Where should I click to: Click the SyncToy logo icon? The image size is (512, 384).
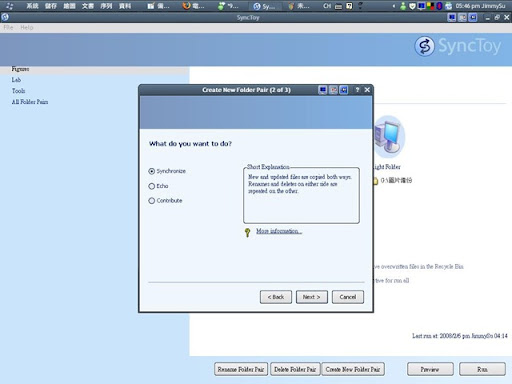pyautogui.click(x=424, y=46)
